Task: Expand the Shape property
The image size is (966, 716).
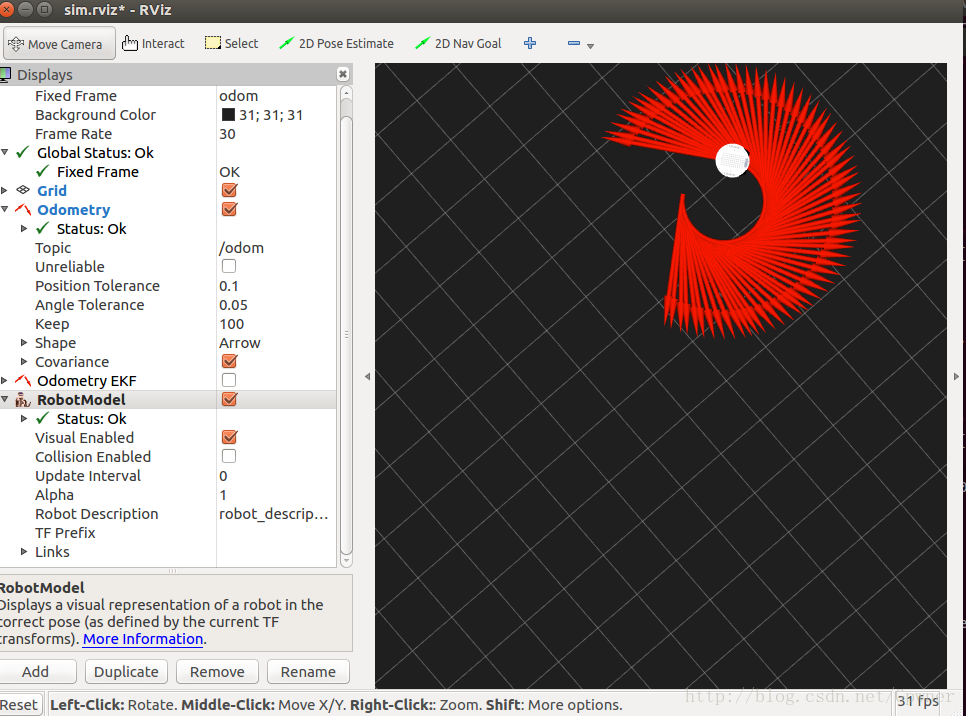Action: 24,342
